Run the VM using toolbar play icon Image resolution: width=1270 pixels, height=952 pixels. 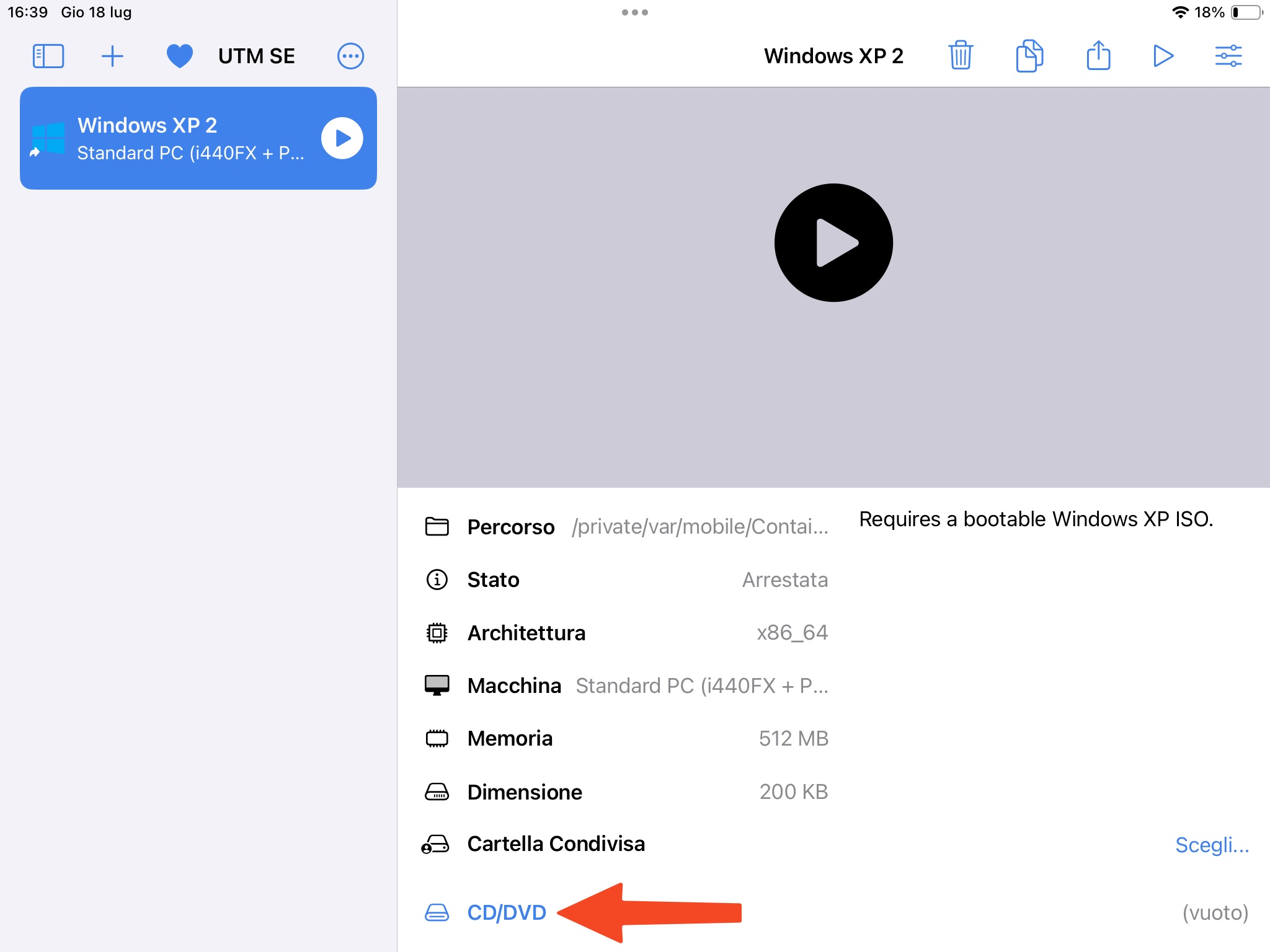pyautogui.click(x=1163, y=56)
